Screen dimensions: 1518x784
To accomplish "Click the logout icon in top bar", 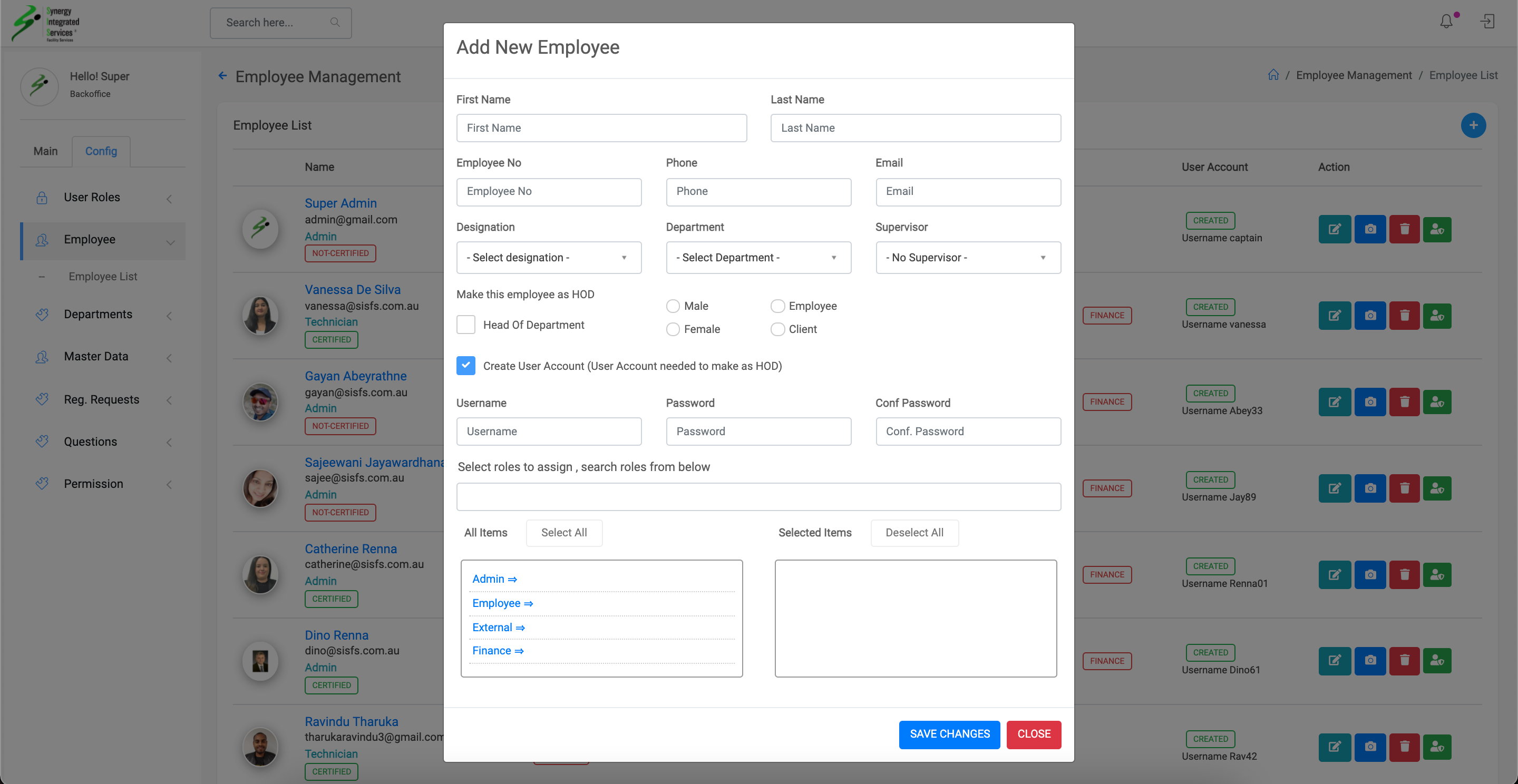I will pyautogui.click(x=1487, y=22).
